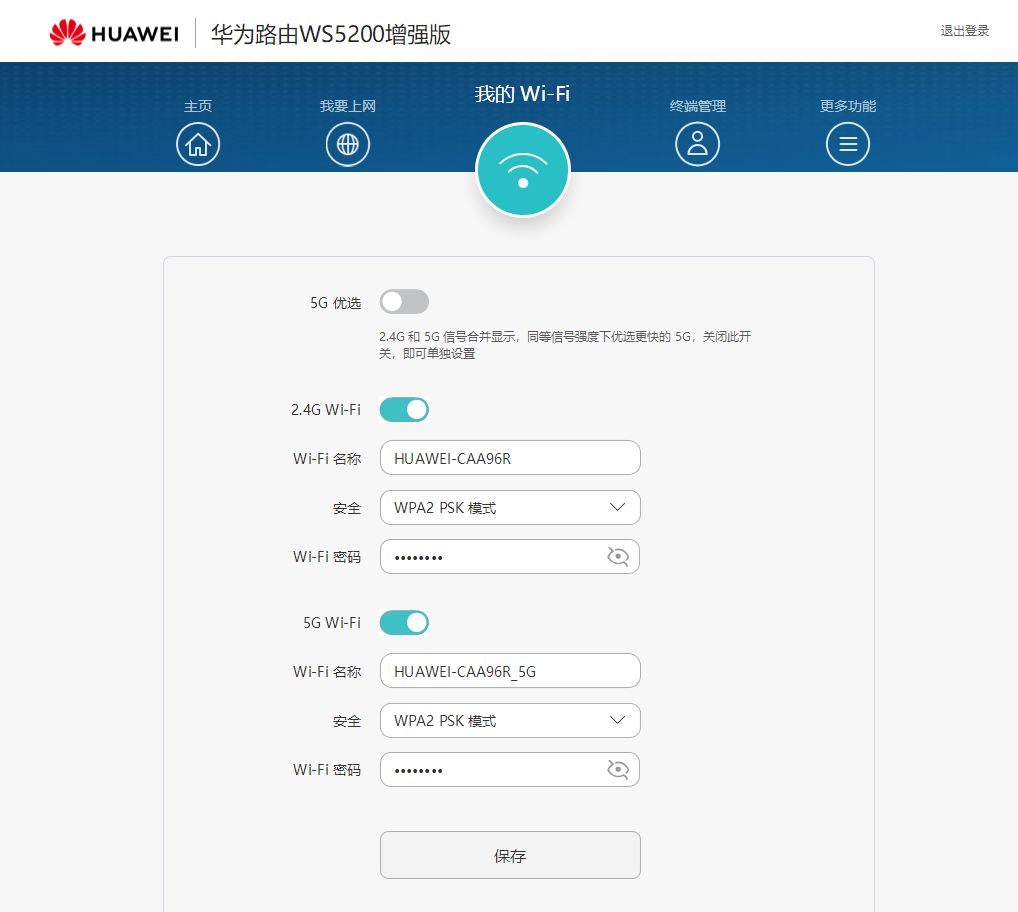This screenshot has height=912, width=1018.
Task: Enable the 5G 优选 (5G Preferred) switch
Action: point(404,302)
